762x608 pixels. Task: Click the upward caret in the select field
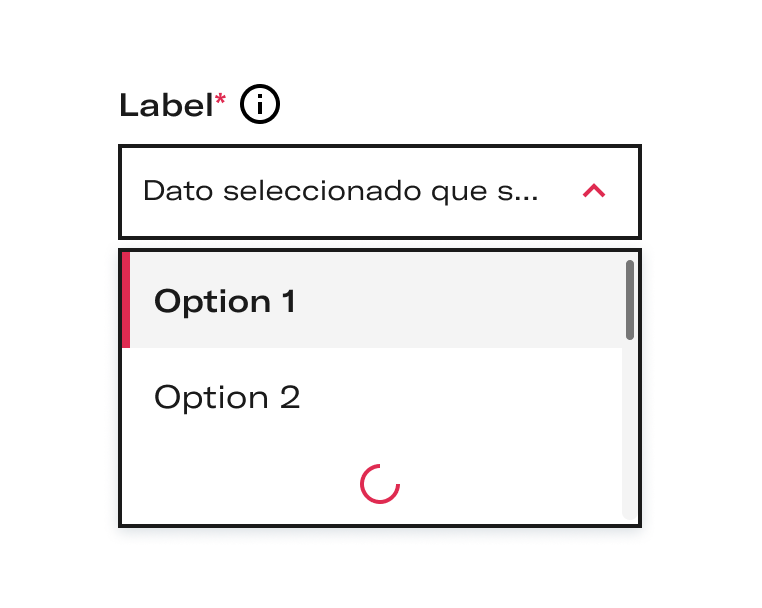point(594,191)
